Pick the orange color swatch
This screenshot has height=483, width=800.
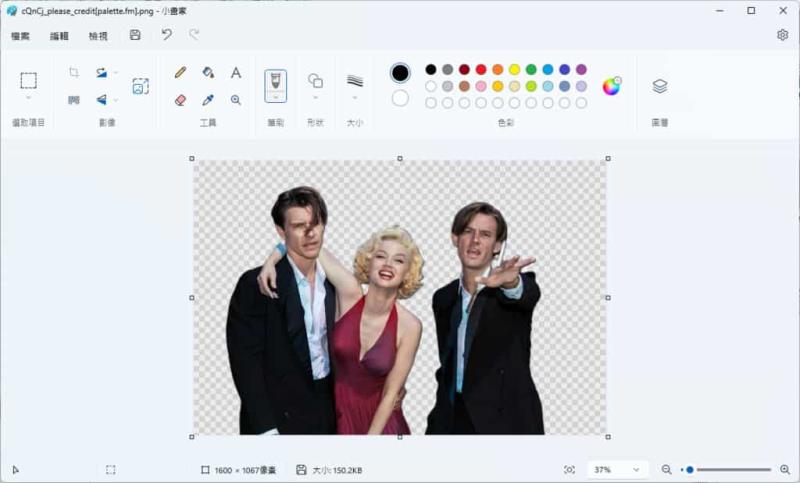(498, 69)
